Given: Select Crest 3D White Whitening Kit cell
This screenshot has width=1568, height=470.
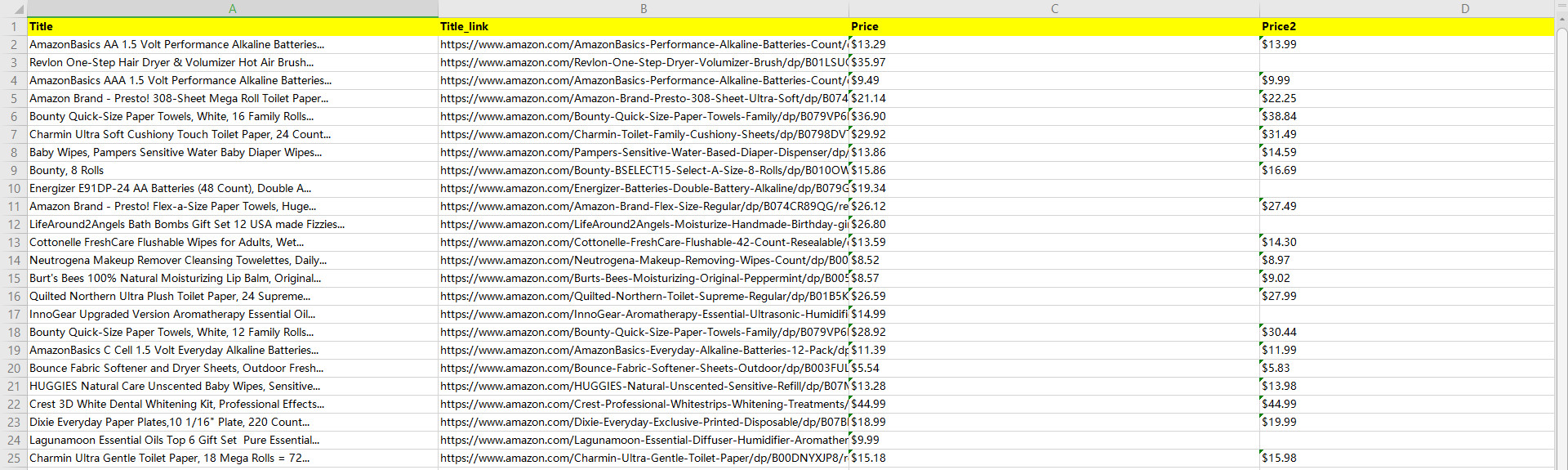Looking at the screenshot, I should point(233,404).
